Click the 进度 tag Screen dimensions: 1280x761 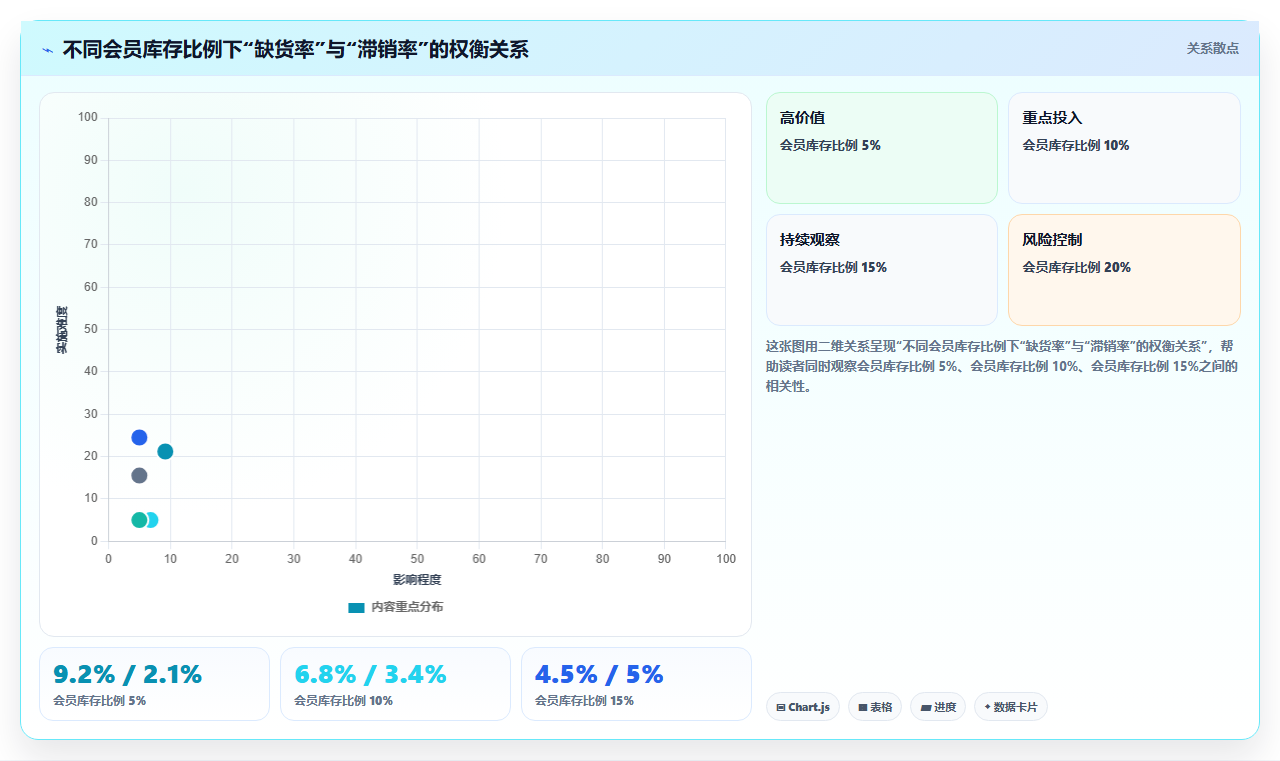[x=938, y=707]
